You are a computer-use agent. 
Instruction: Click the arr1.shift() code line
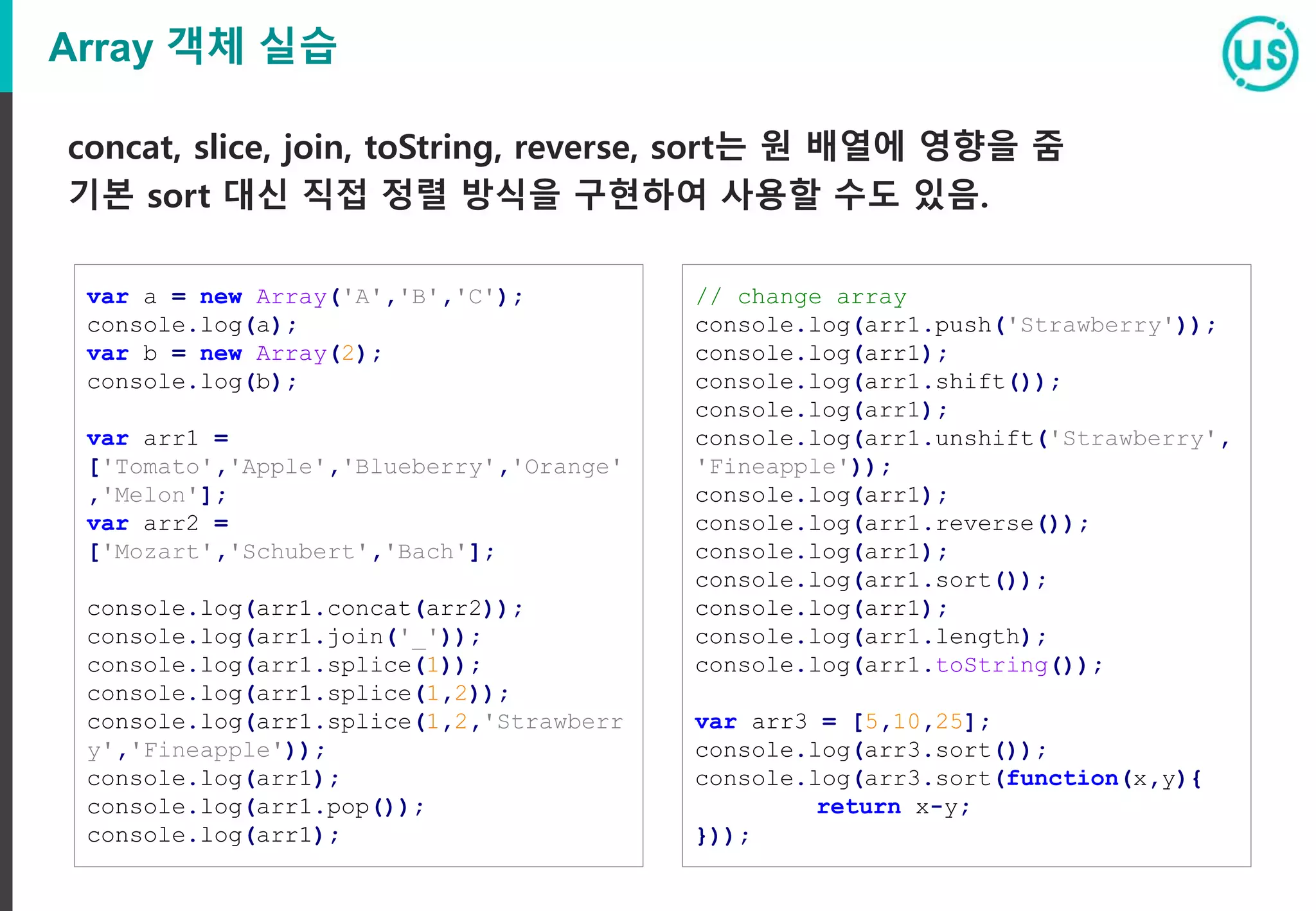pyautogui.click(x=877, y=382)
